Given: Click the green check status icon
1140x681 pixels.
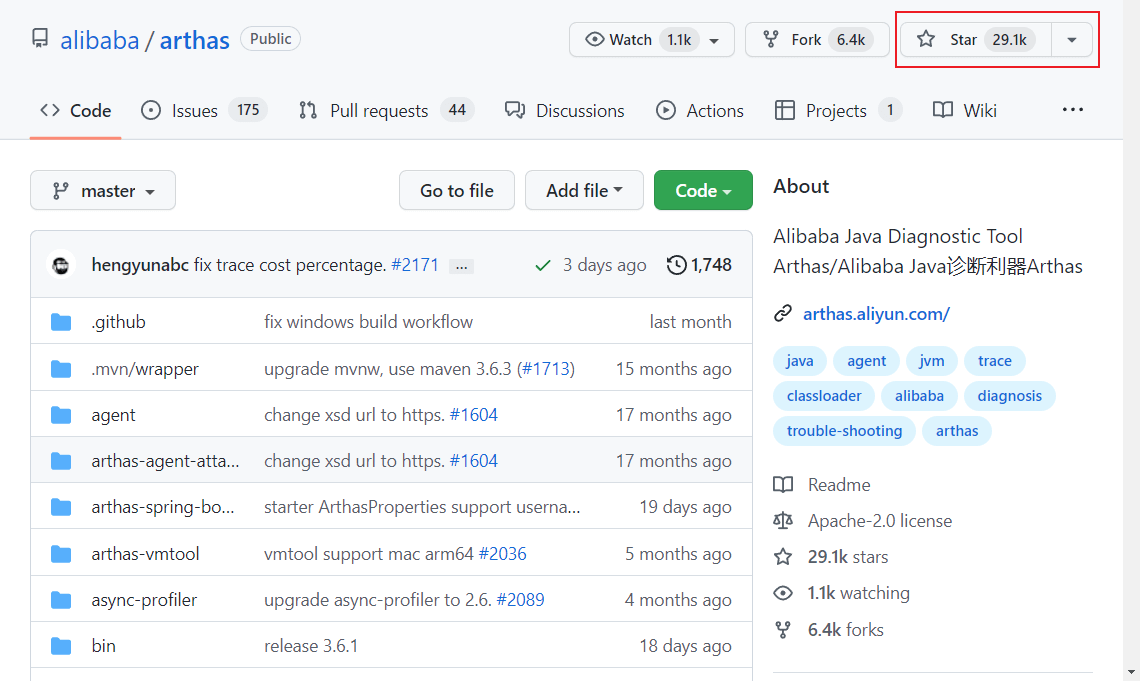Looking at the screenshot, I should (x=543, y=265).
